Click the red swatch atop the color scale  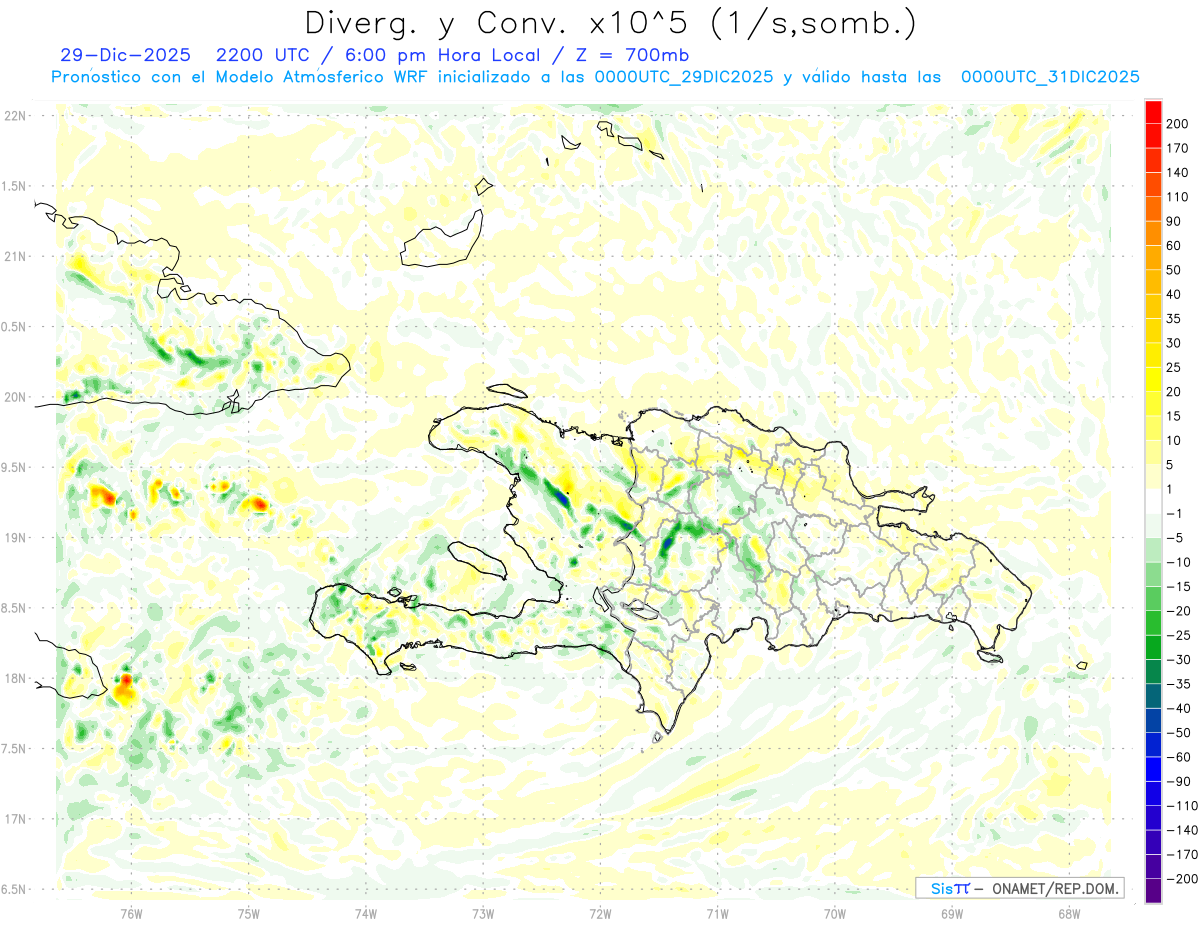tap(1153, 112)
